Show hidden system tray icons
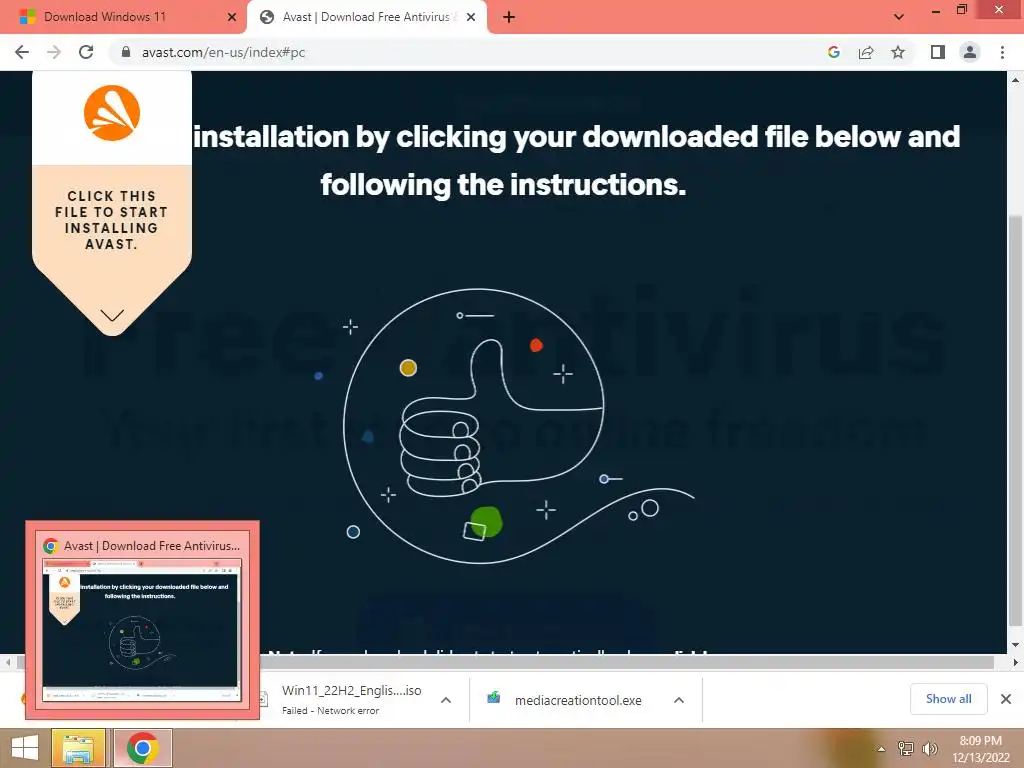The image size is (1024, 768). click(881, 749)
